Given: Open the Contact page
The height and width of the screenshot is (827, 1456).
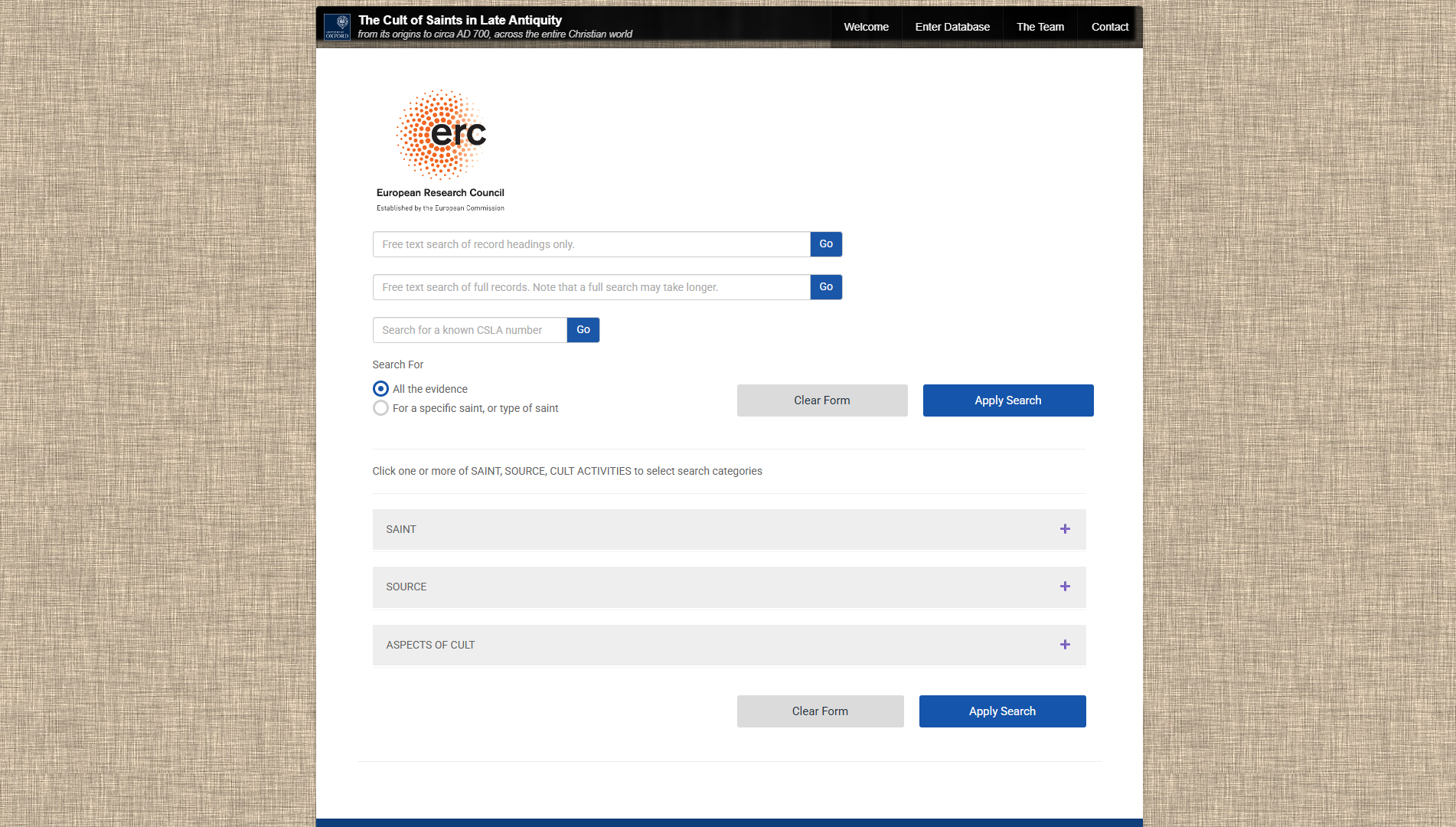Looking at the screenshot, I should [x=1109, y=27].
